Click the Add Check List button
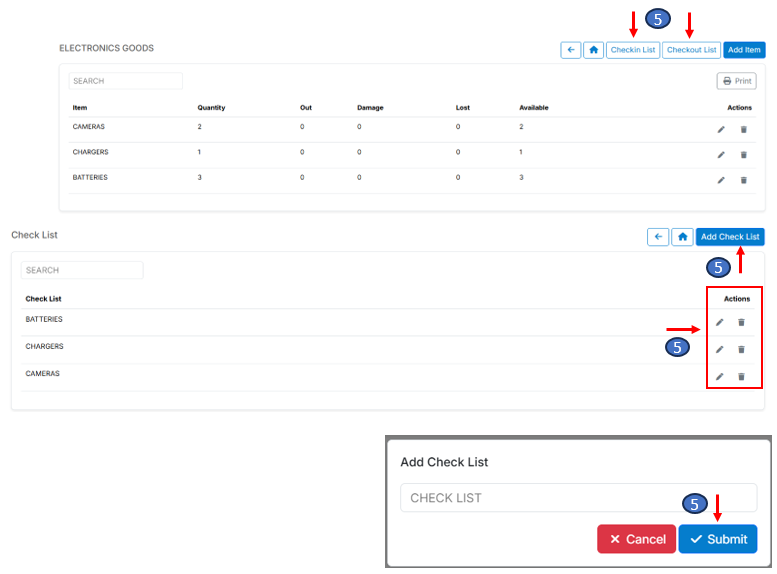Image resolution: width=777 pixels, height=574 pixels. [x=730, y=237]
